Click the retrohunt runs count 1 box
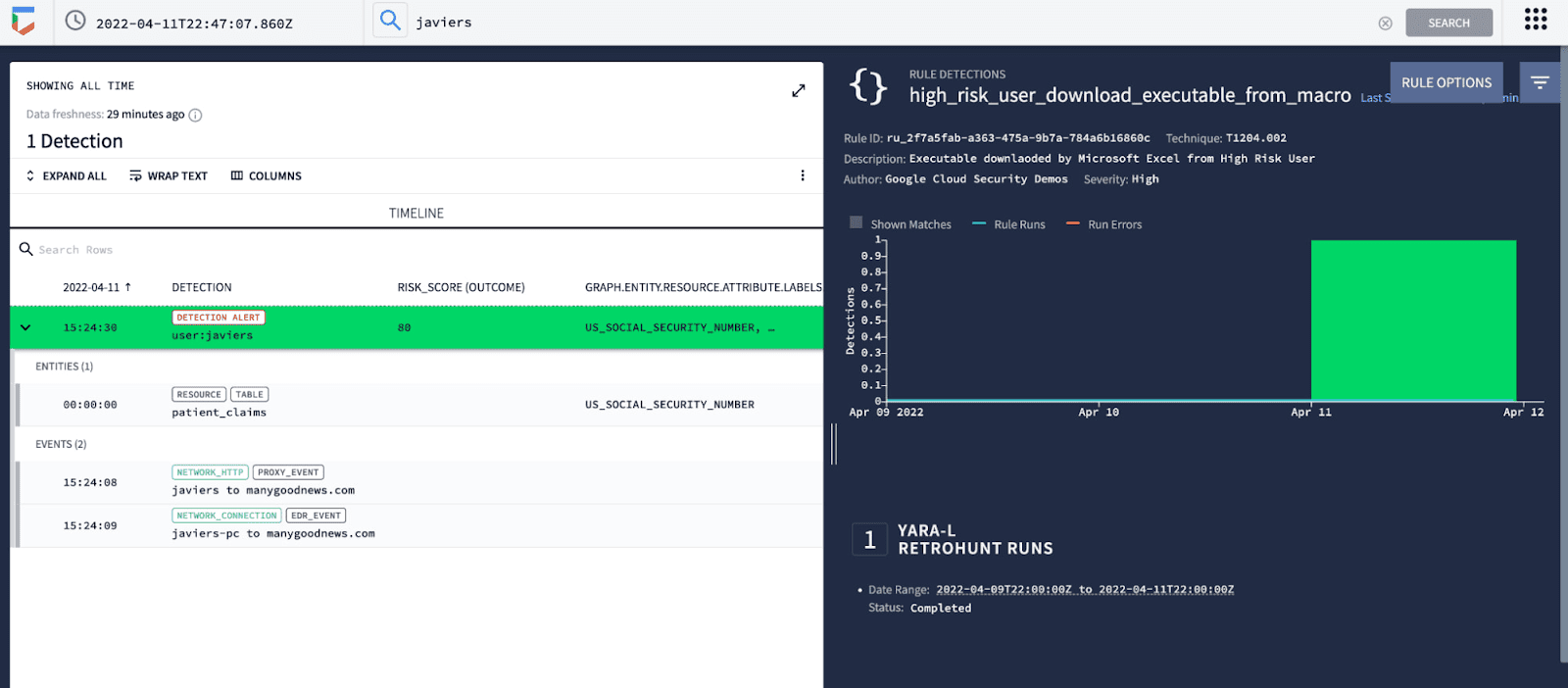The height and width of the screenshot is (688, 1568). click(x=869, y=539)
